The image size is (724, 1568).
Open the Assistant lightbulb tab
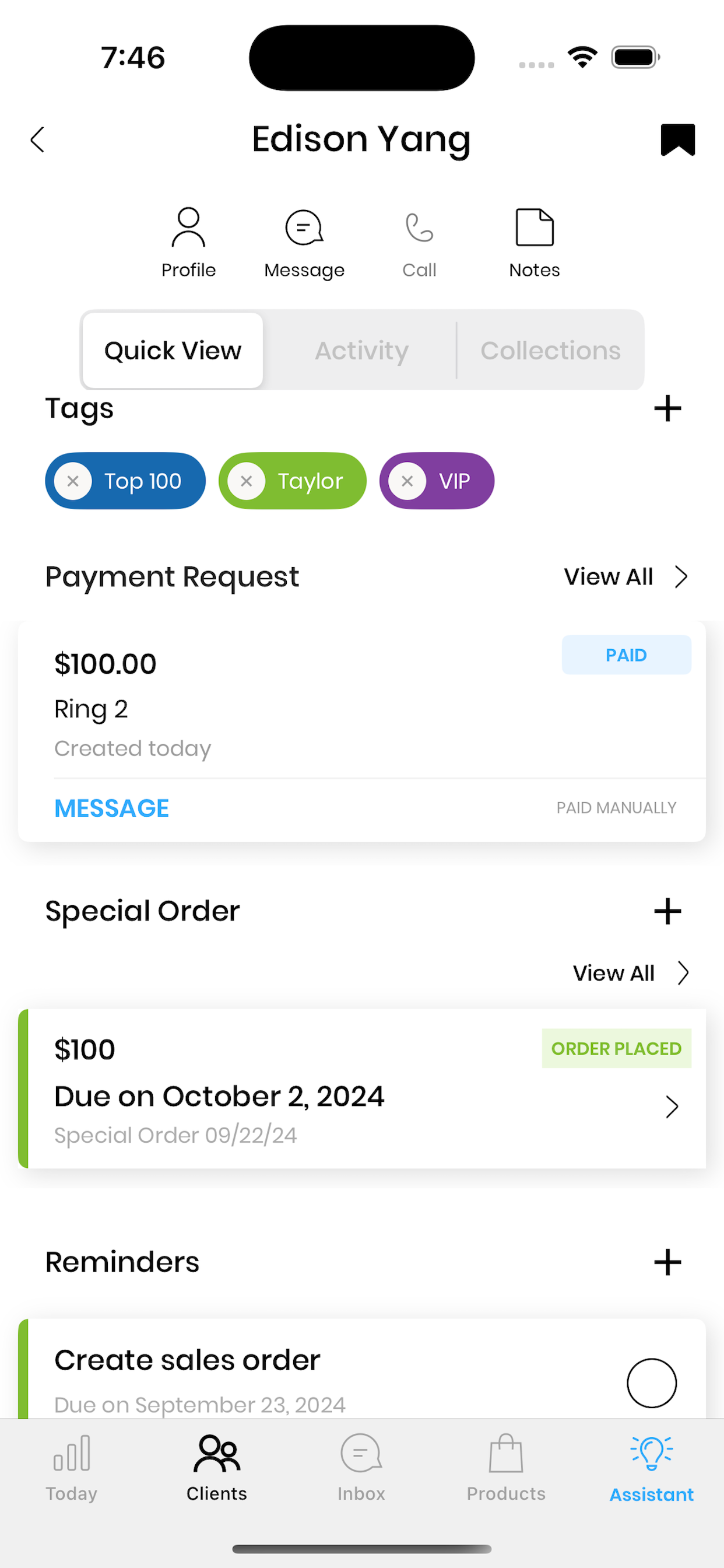coord(651,1468)
